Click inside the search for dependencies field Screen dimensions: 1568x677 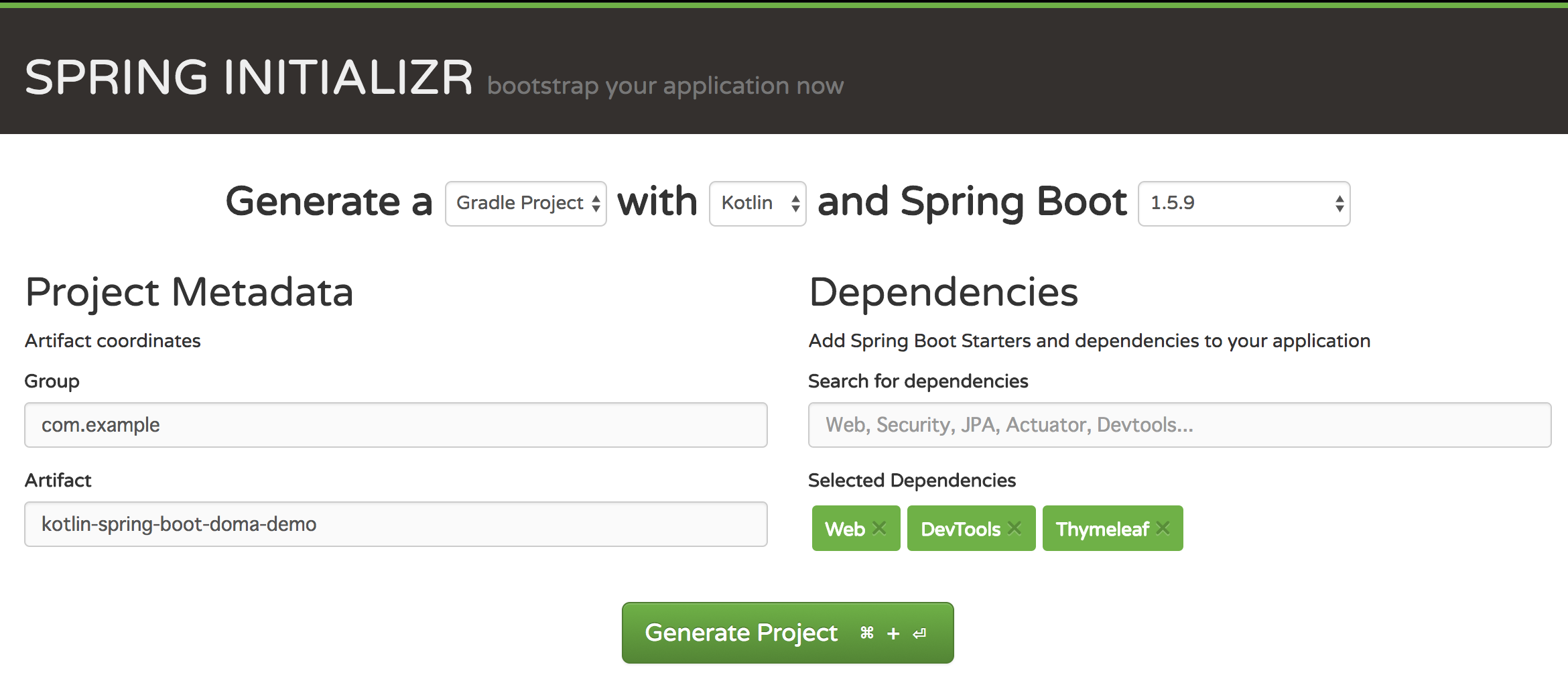[1179, 424]
